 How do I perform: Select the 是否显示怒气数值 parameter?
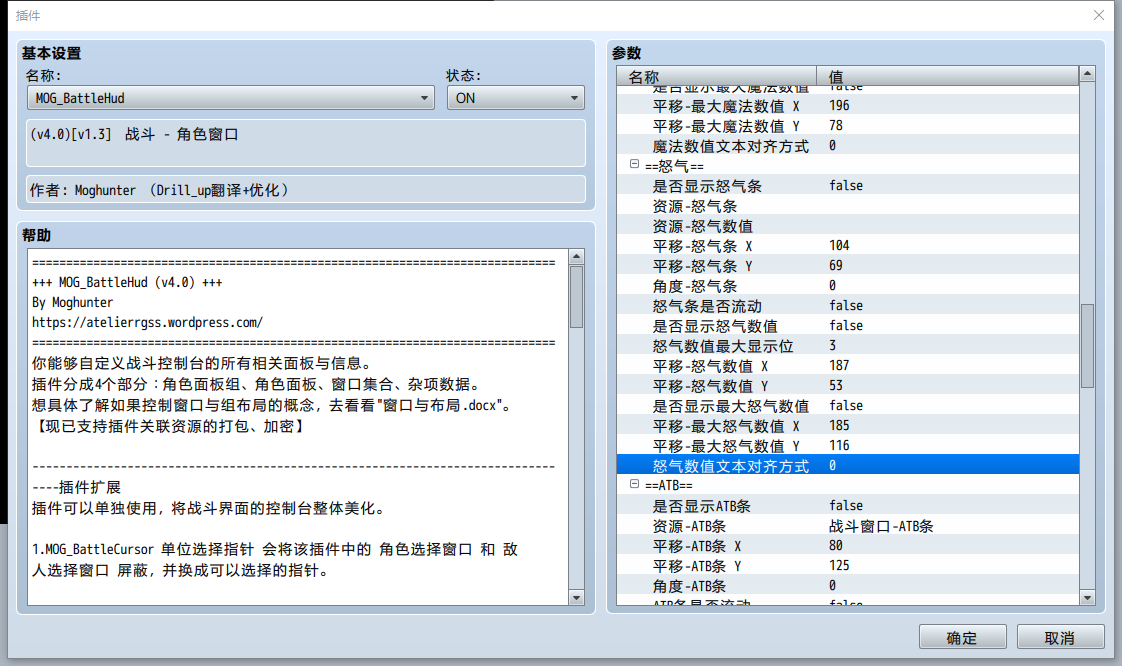point(848,326)
